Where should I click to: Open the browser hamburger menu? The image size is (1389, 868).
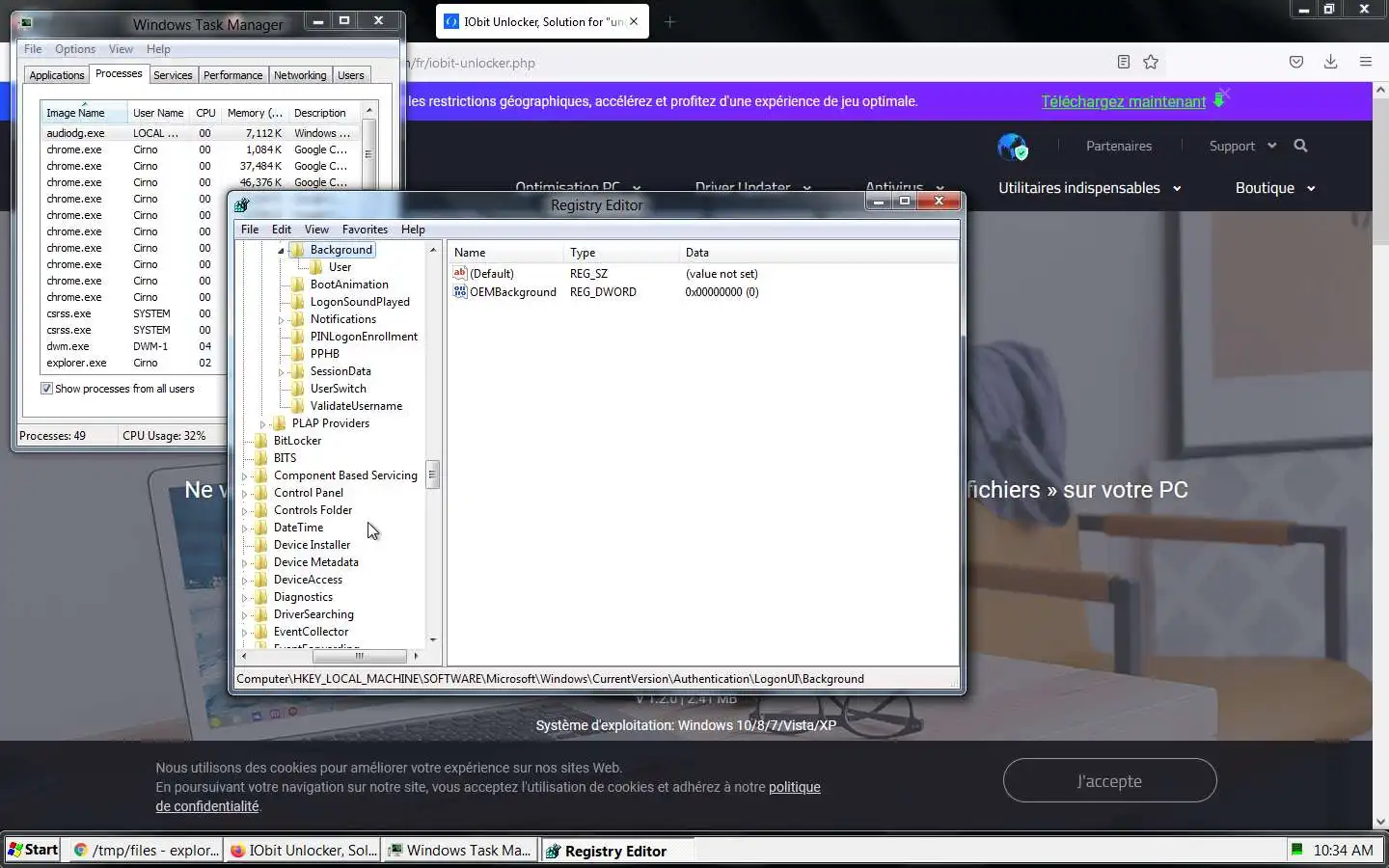click(1366, 62)
